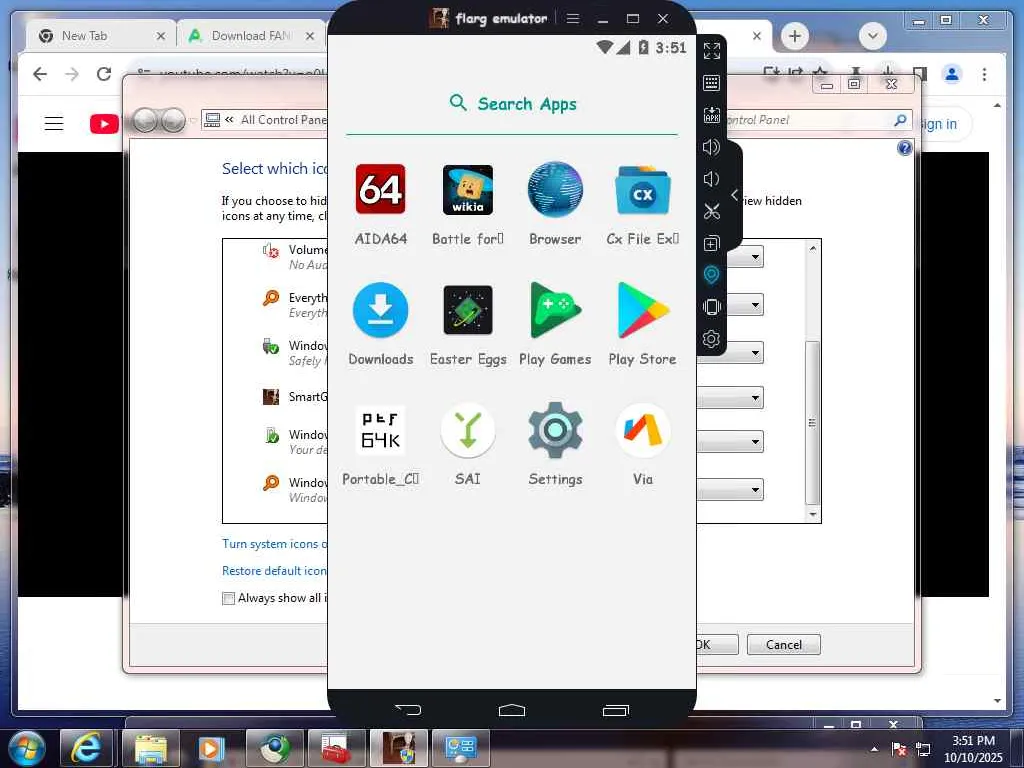Click the emulator multi-instance plus icon
1024x768 pixels.
[711, 243]
